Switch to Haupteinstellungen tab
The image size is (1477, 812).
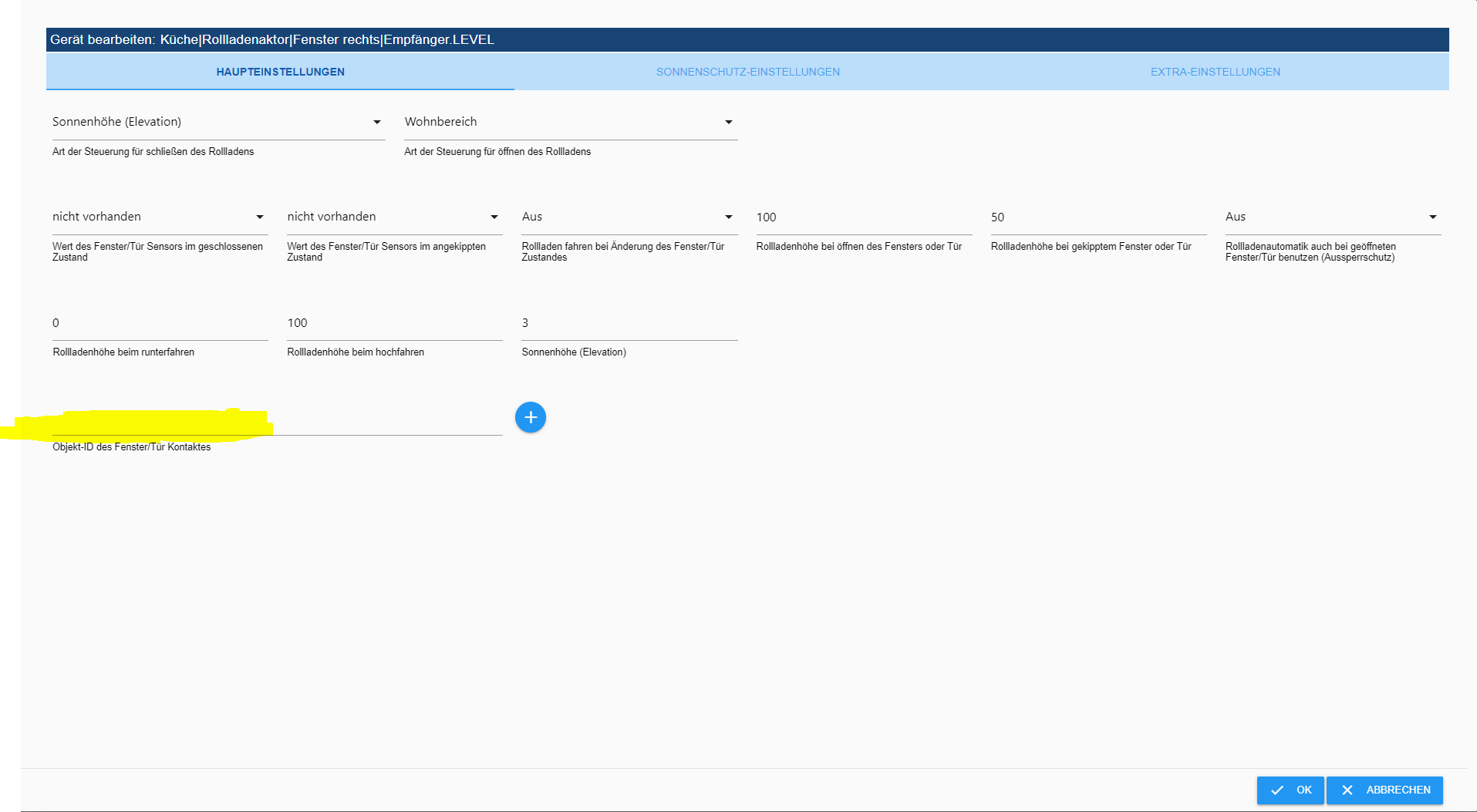[280, 72]
